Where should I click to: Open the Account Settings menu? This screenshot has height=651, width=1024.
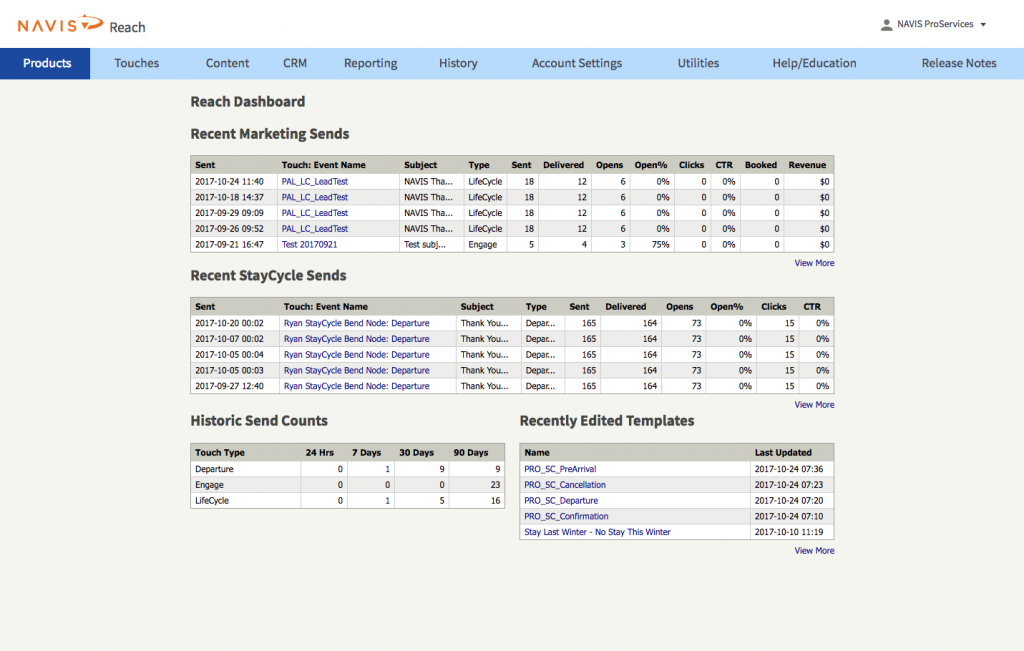click(577, 63)
